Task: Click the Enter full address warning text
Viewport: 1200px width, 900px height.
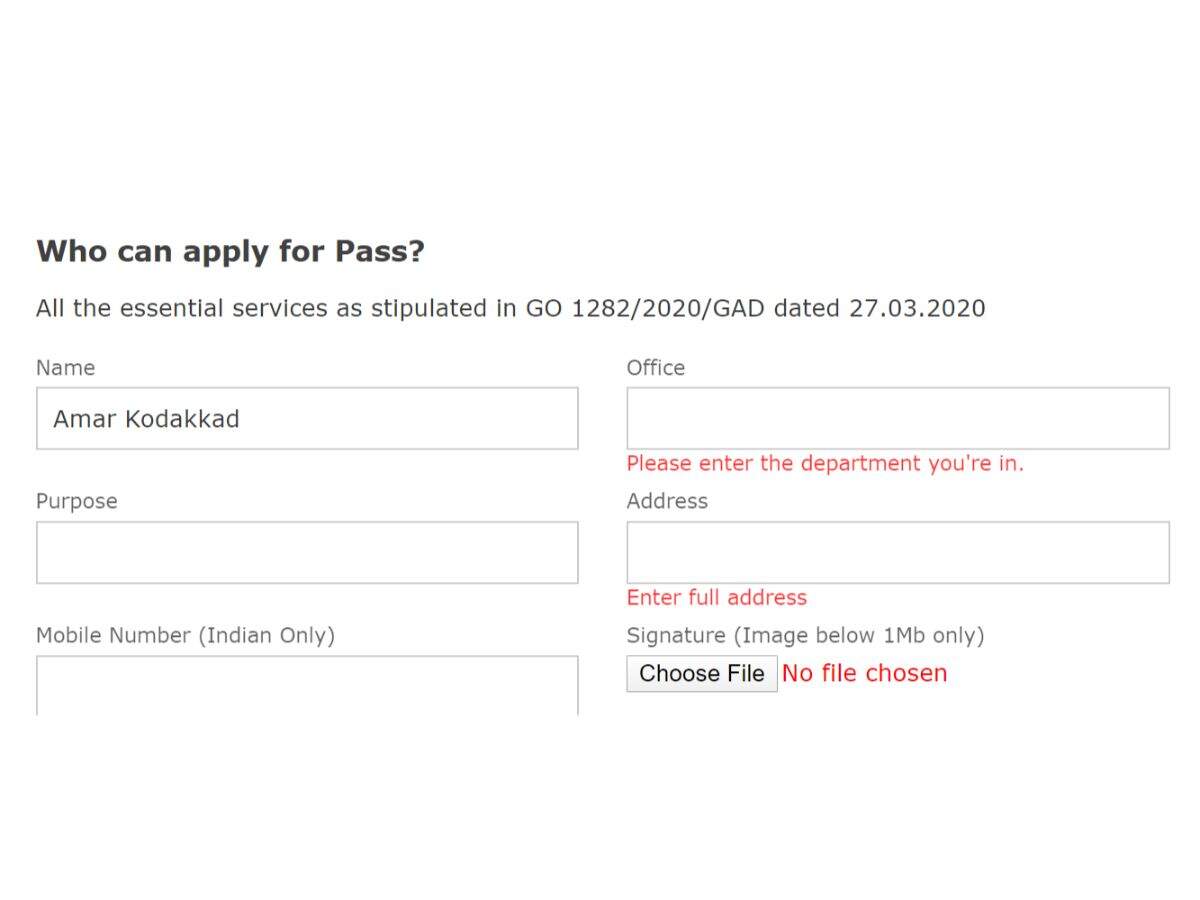Action: [x=716, y=597]
